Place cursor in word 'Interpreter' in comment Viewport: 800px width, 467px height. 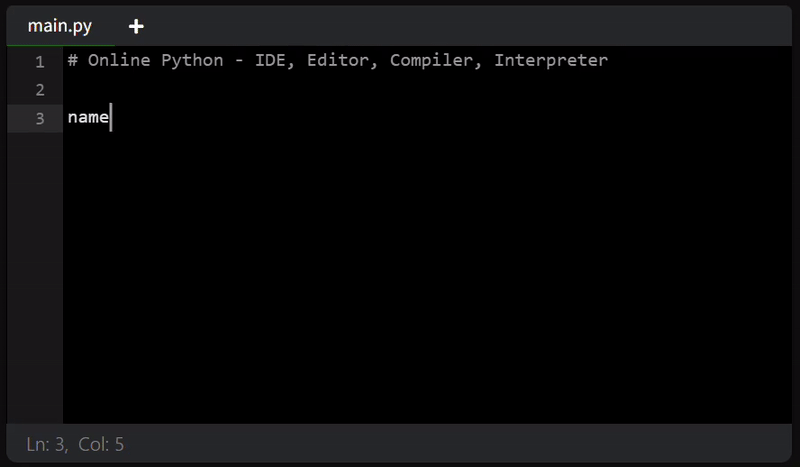551,61
